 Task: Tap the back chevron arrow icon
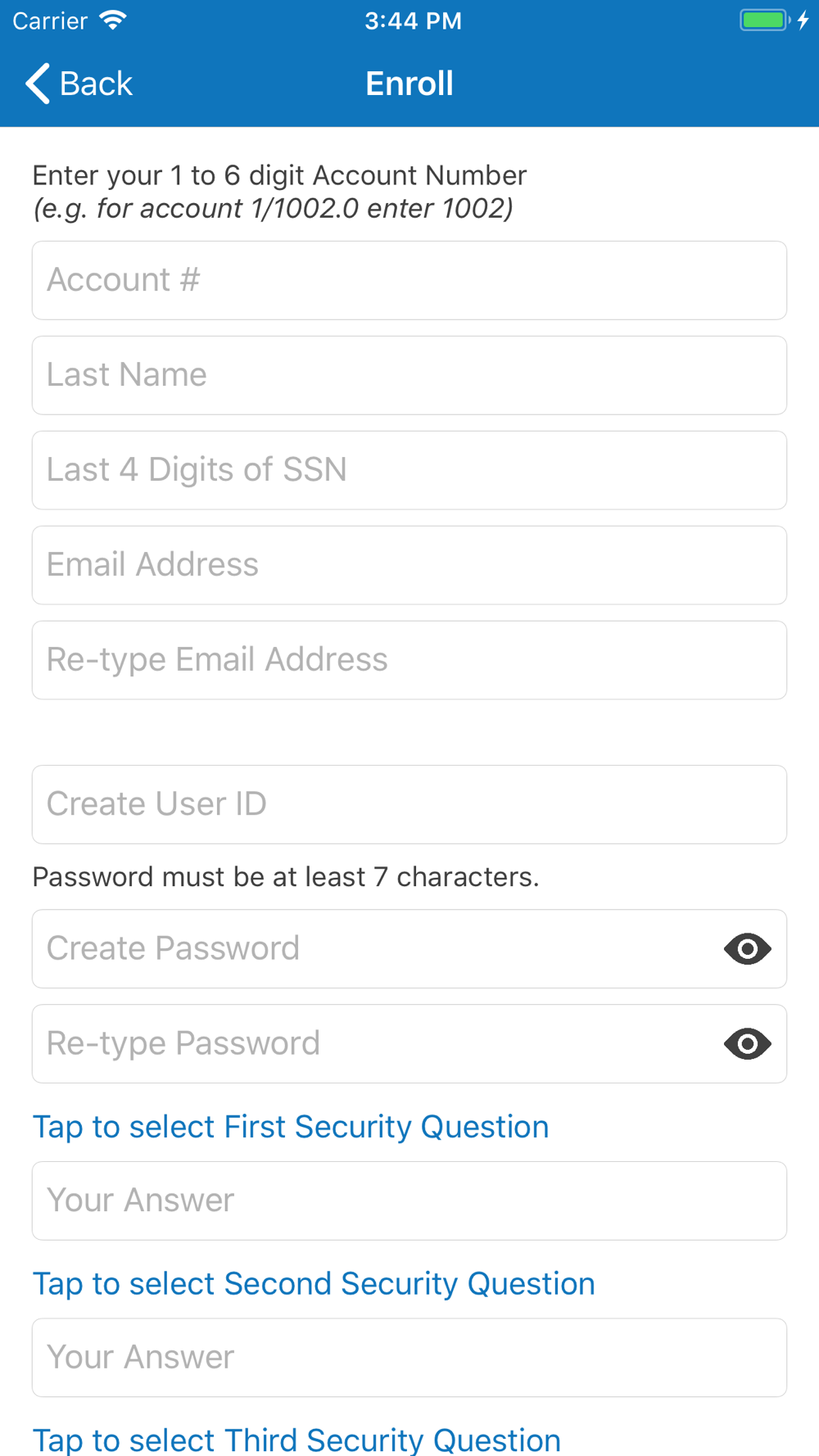click(38, 84)
